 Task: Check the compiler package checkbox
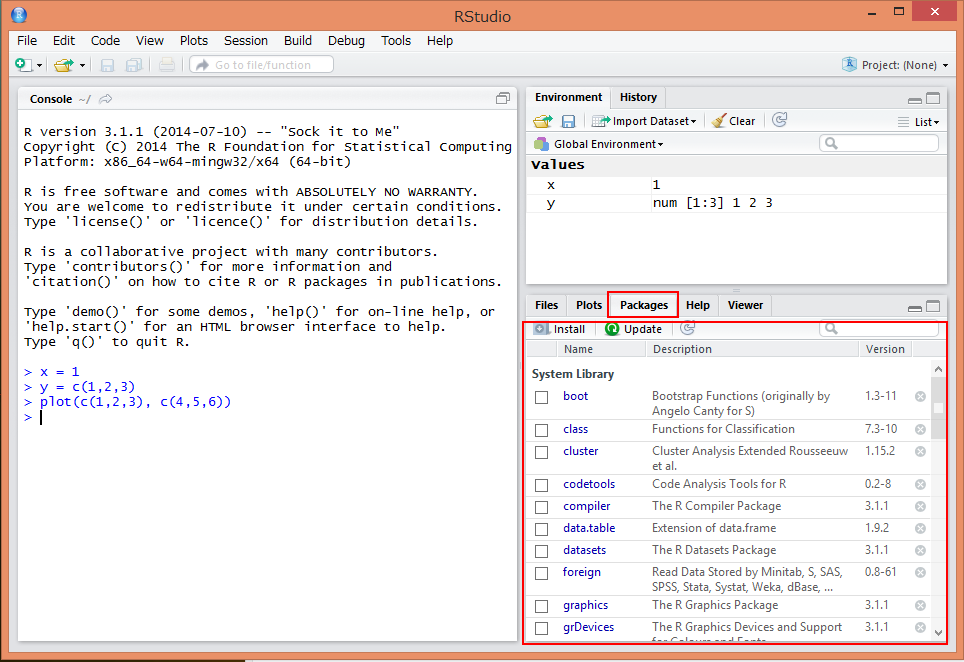(542, 507)
